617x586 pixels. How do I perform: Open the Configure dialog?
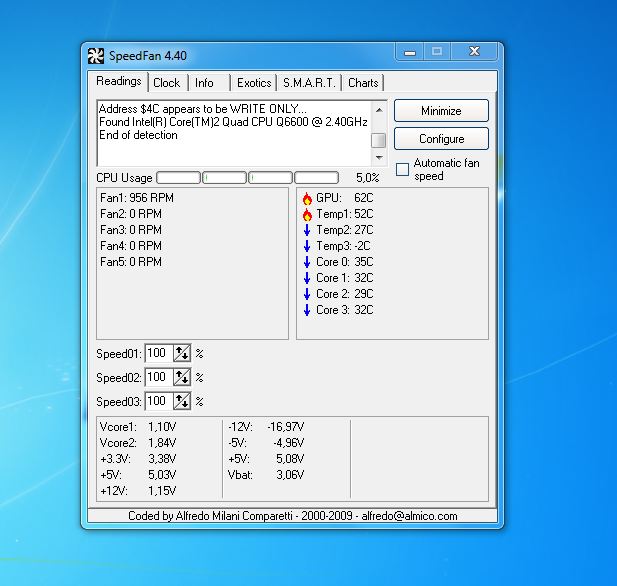pyautogui.click(x=441, y=139)
